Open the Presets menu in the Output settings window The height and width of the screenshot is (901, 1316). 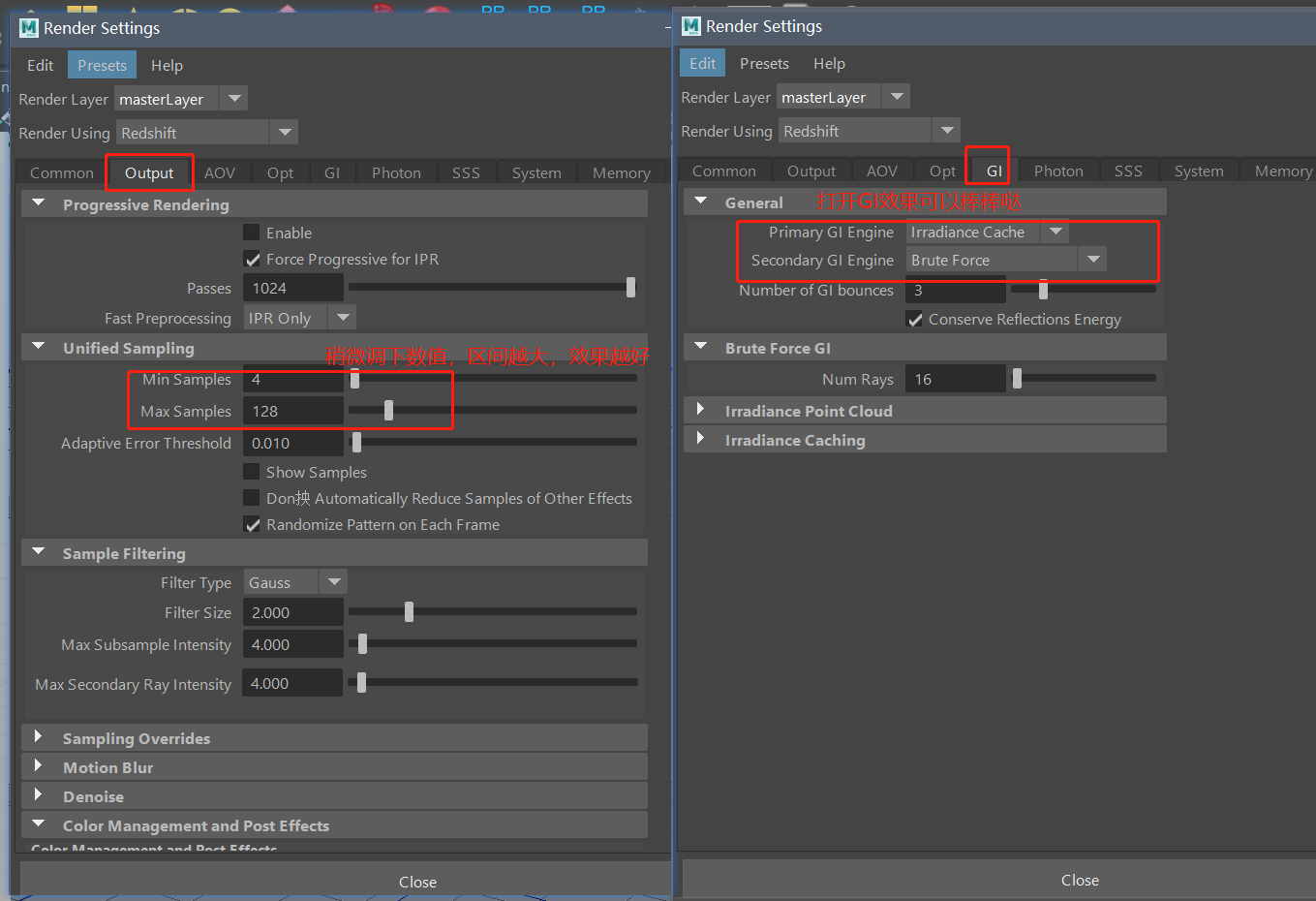pos(102,65)
